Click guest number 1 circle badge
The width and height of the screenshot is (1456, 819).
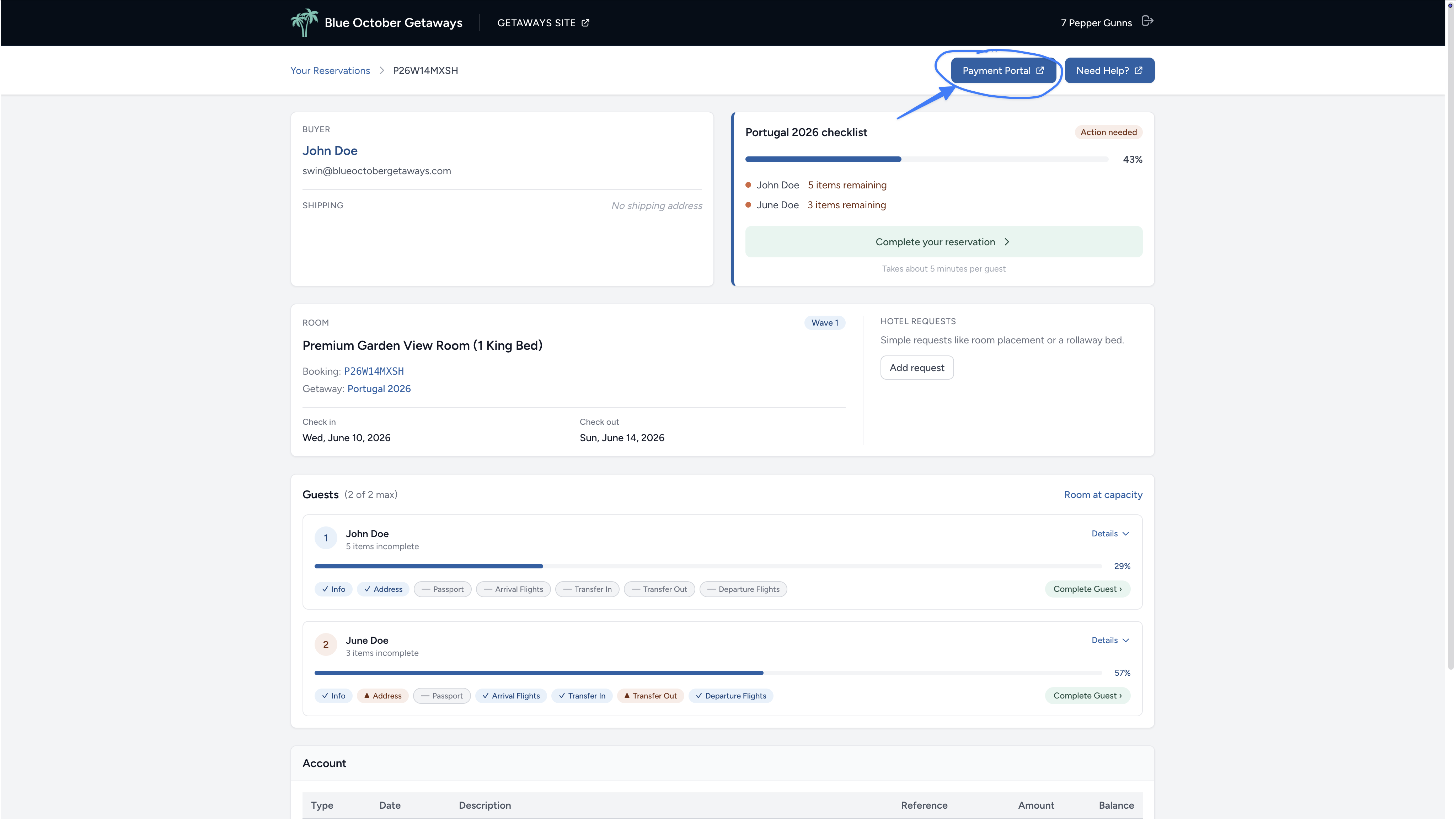[x=326, y=538]
